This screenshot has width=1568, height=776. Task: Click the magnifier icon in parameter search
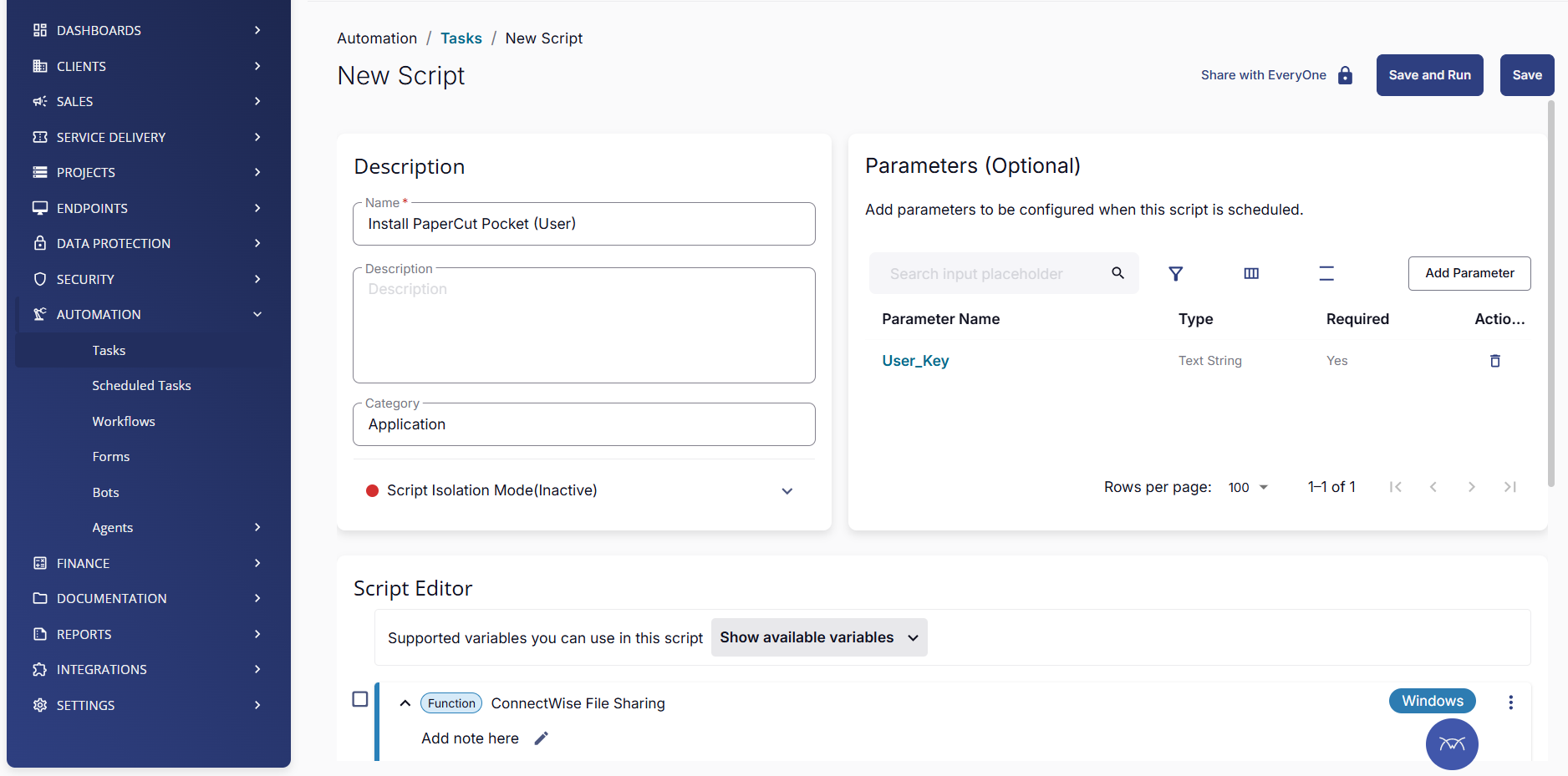click(1117, 273)
